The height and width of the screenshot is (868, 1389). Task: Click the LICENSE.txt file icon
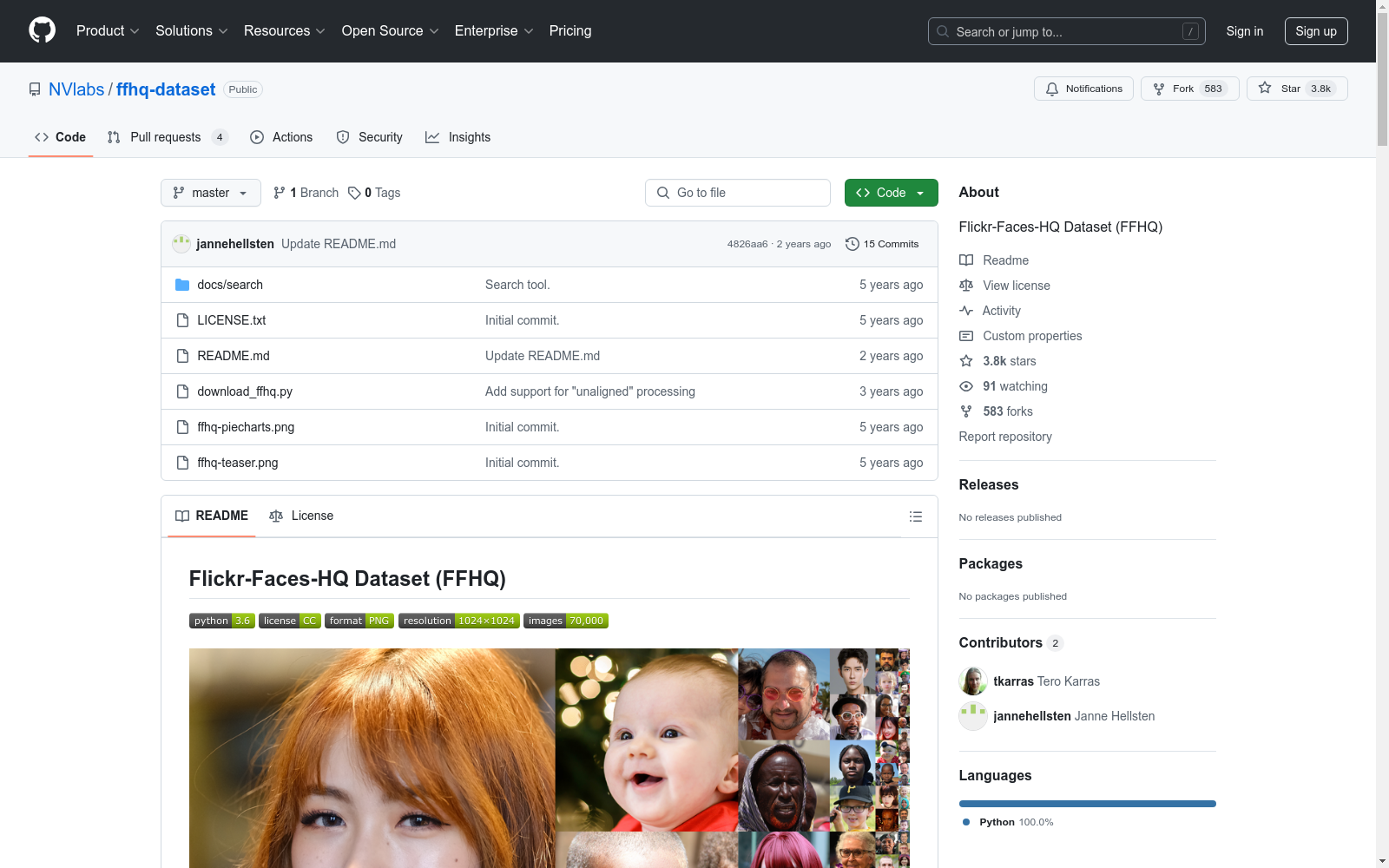tap(182, 320)
